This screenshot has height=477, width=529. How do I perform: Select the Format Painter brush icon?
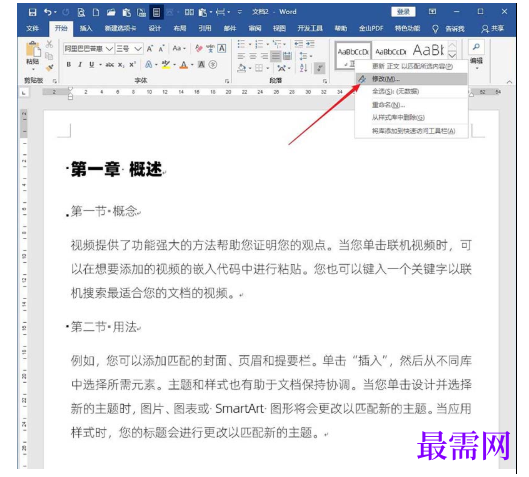point(50,67)
